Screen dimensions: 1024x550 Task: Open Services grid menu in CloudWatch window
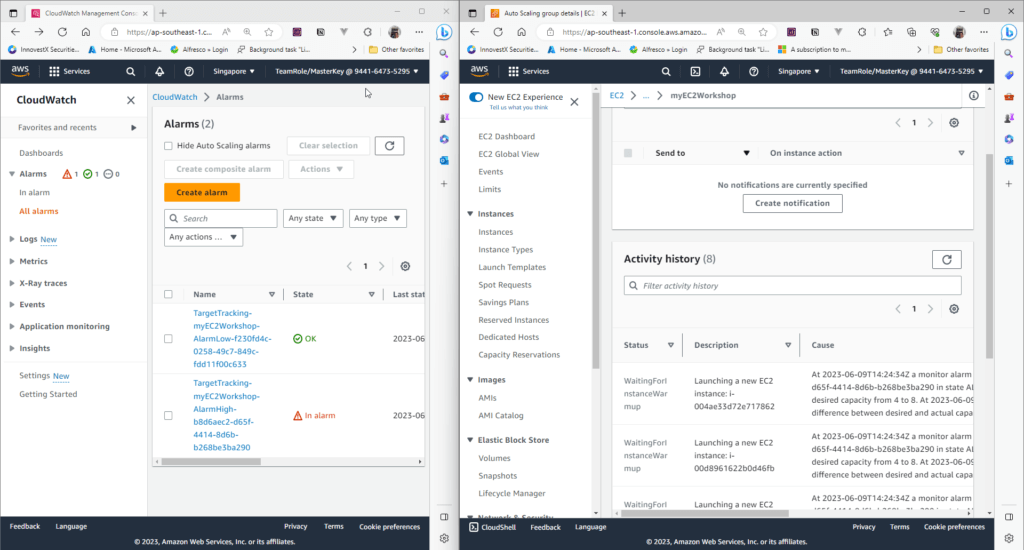69,71
